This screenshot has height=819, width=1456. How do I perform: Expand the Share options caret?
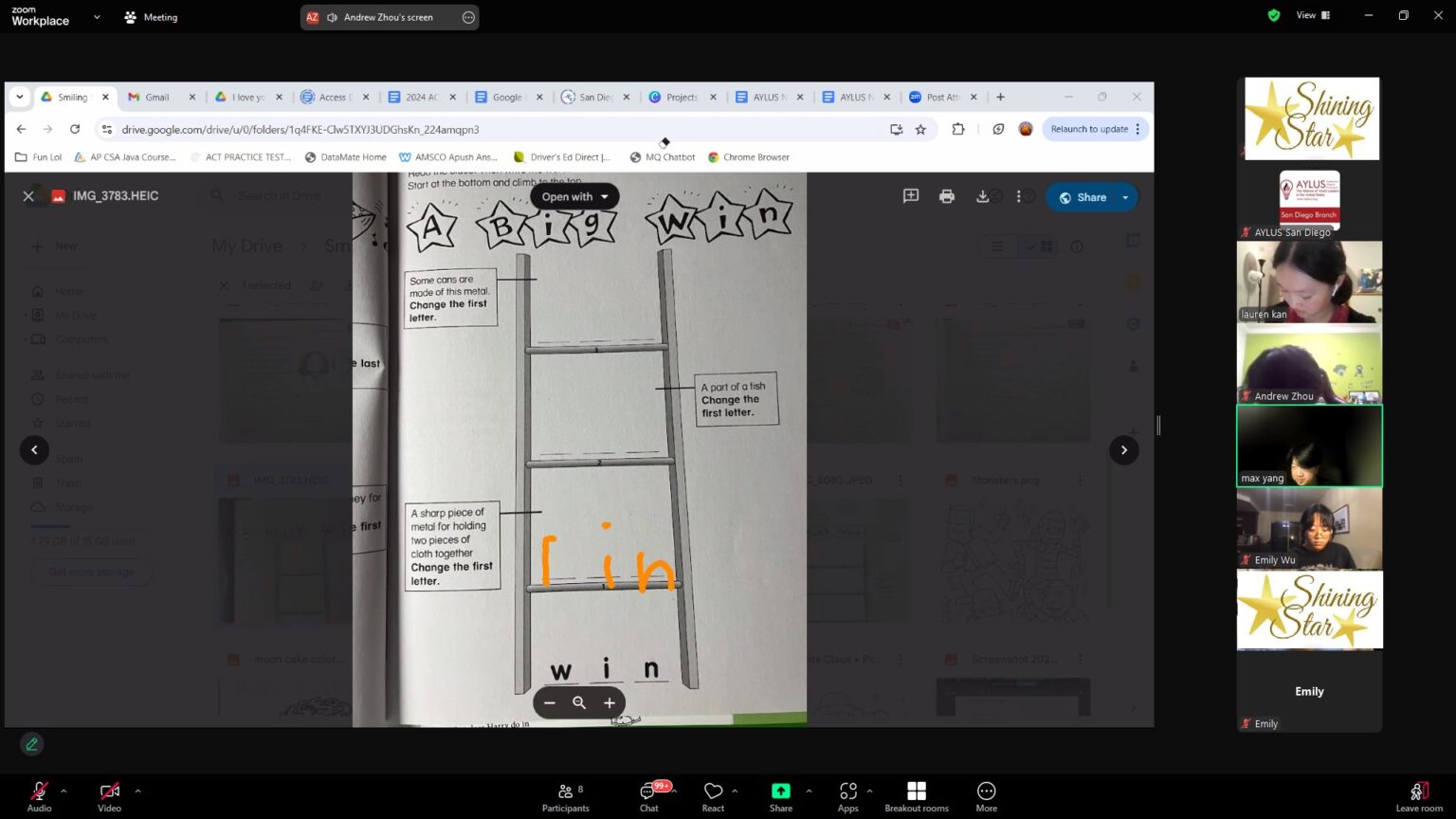pyautogui.click(x=809, y=791)
